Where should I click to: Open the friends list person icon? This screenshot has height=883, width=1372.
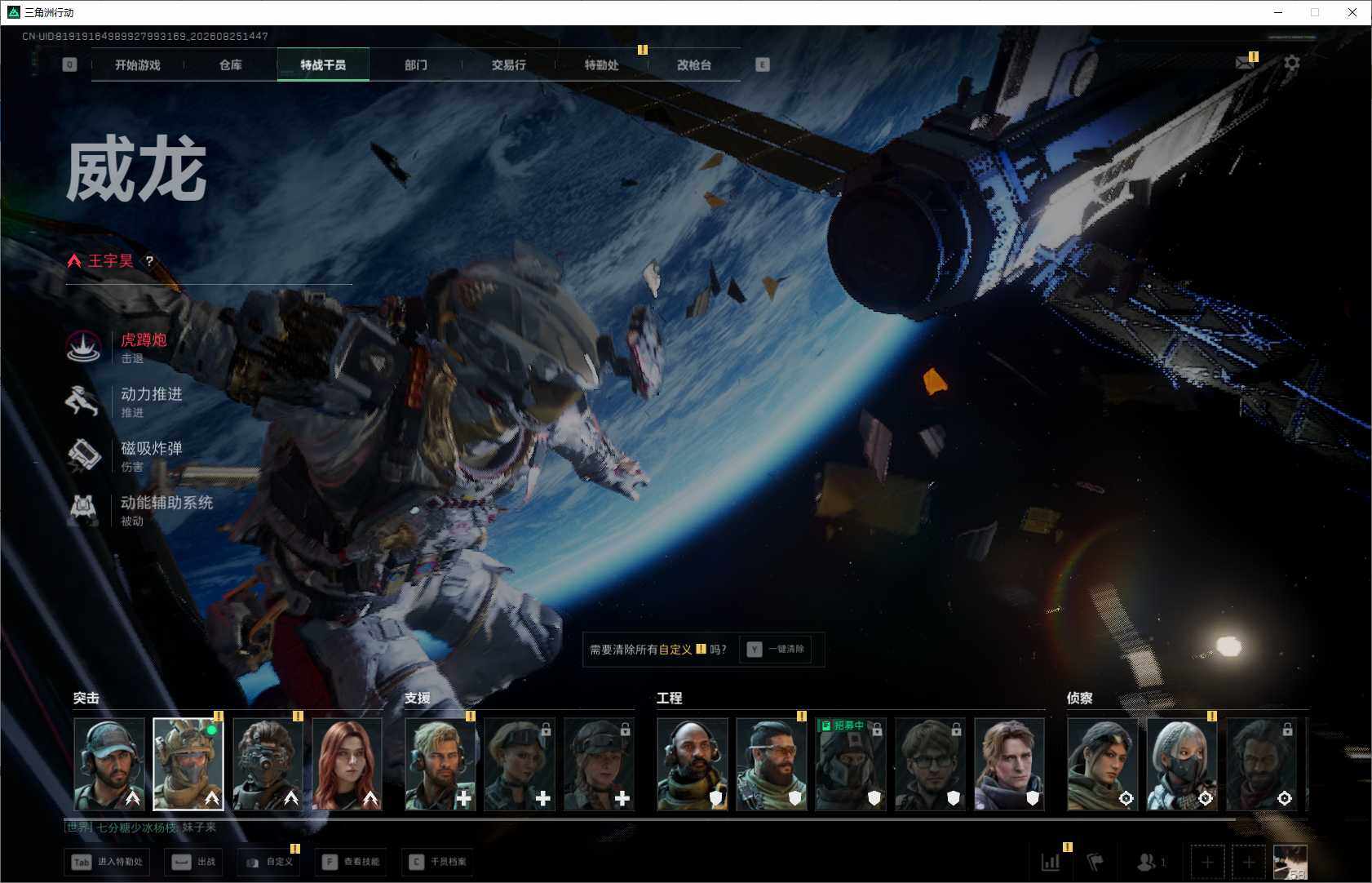(x=1147, y=862)
